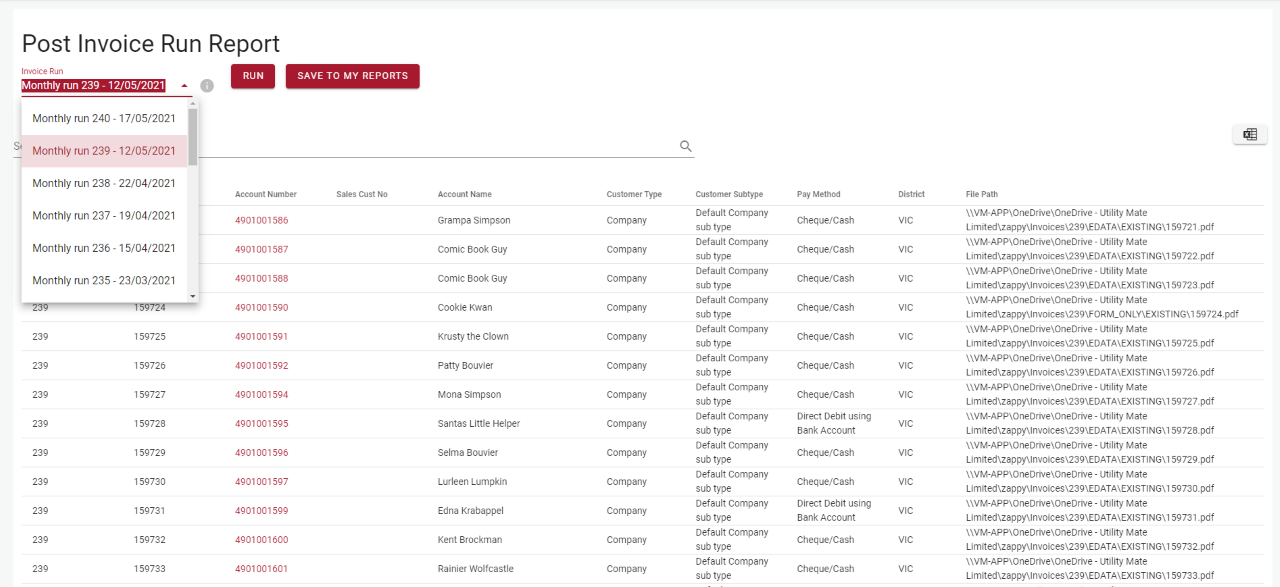Open account 4901001586 for Grampa Simpson
The image size is (1280, 587).
pyautogui.click(x=261, y=220)
